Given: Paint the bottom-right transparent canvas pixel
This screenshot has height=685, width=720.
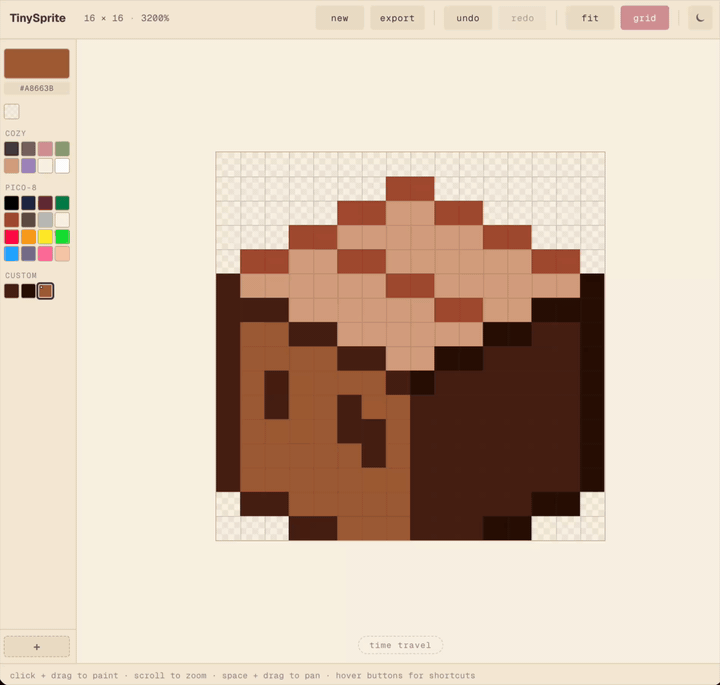Looking at the screenshot, I should pos(592,528).
